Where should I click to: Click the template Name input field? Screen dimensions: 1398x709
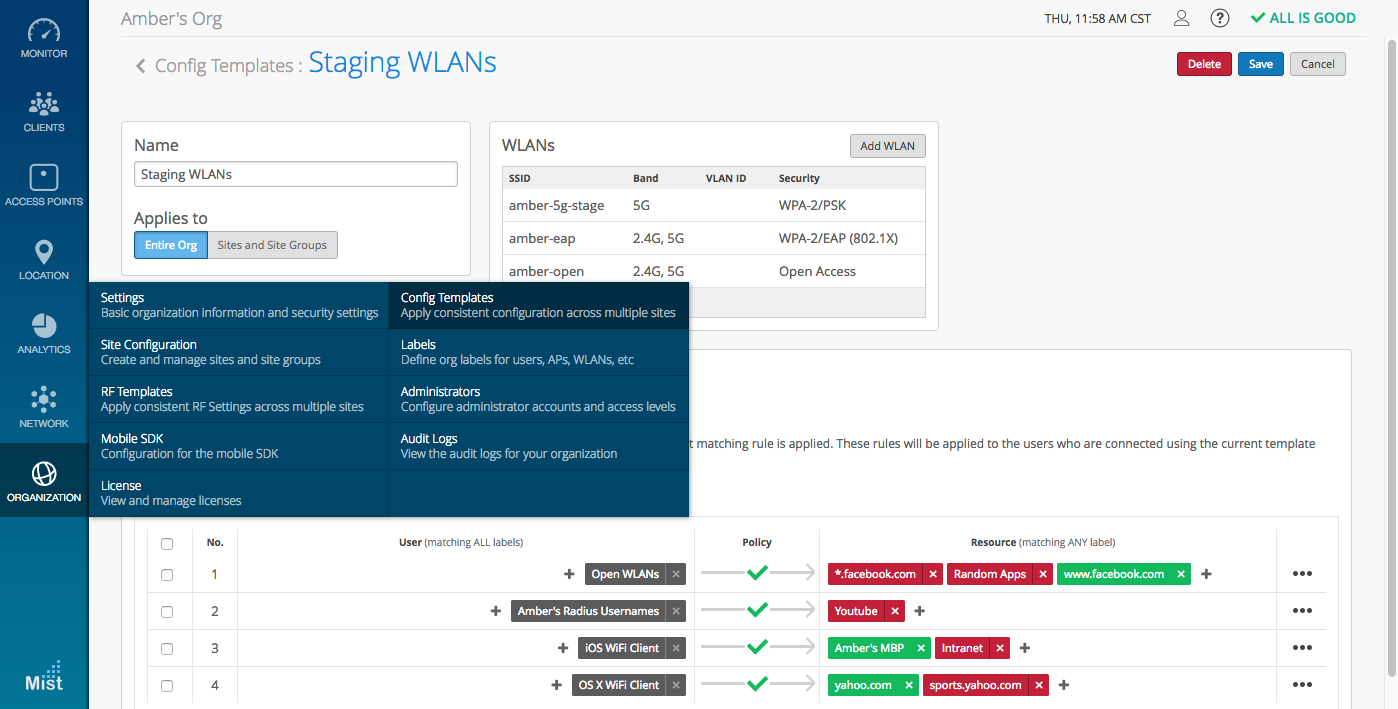(296, 174)
